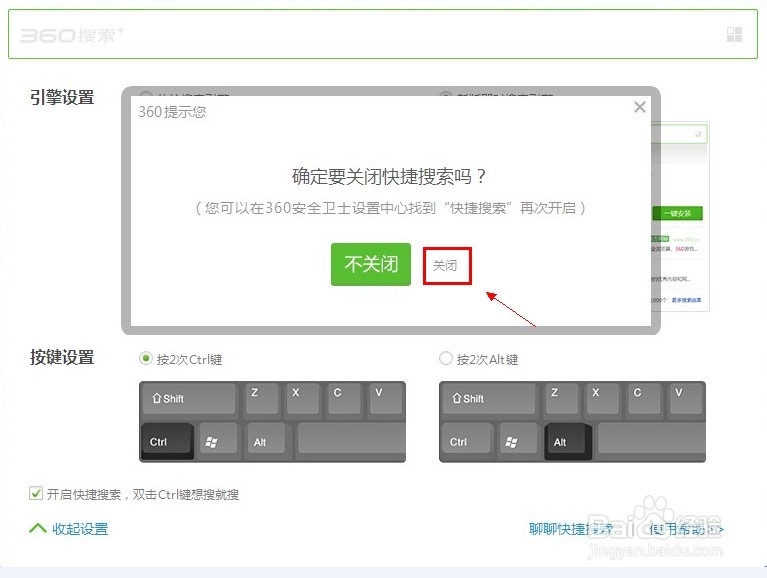
Task: Click the 关闭 button in dialog
Action: coord(447,266)
